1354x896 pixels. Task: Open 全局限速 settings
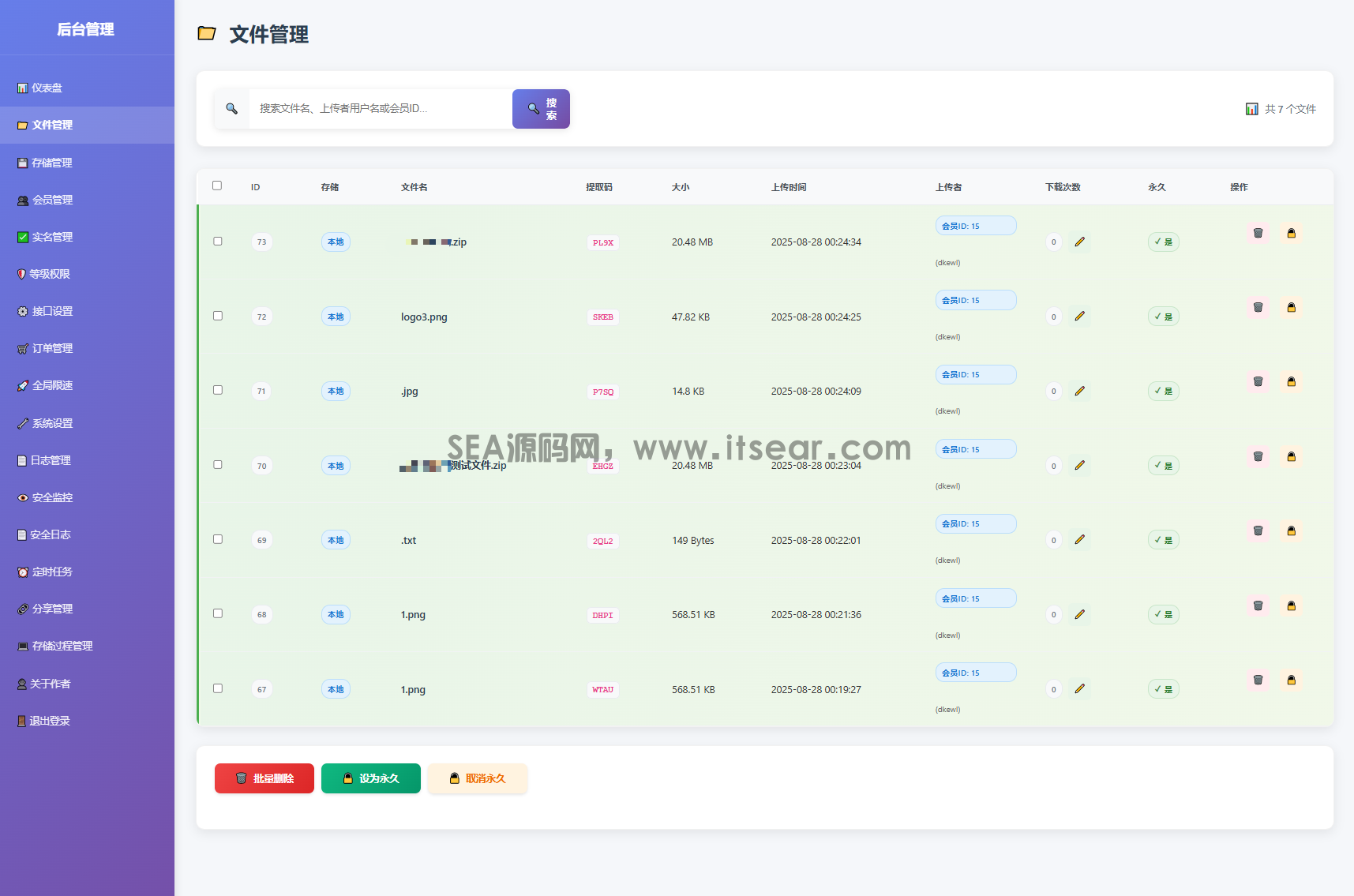(x=87, y=385)
